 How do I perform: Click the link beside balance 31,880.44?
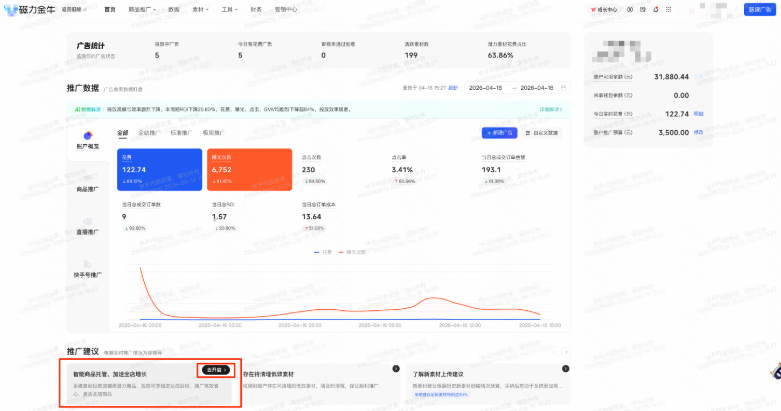(x=699, y=77)
